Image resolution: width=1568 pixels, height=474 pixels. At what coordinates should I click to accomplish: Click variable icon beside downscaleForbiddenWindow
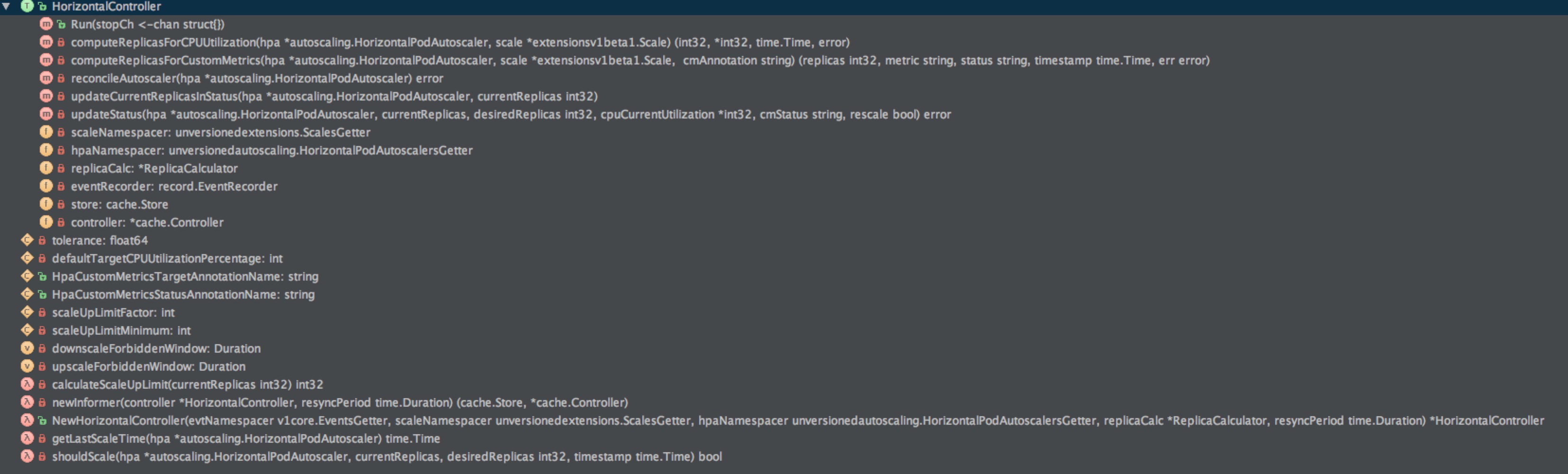(27, 348)
